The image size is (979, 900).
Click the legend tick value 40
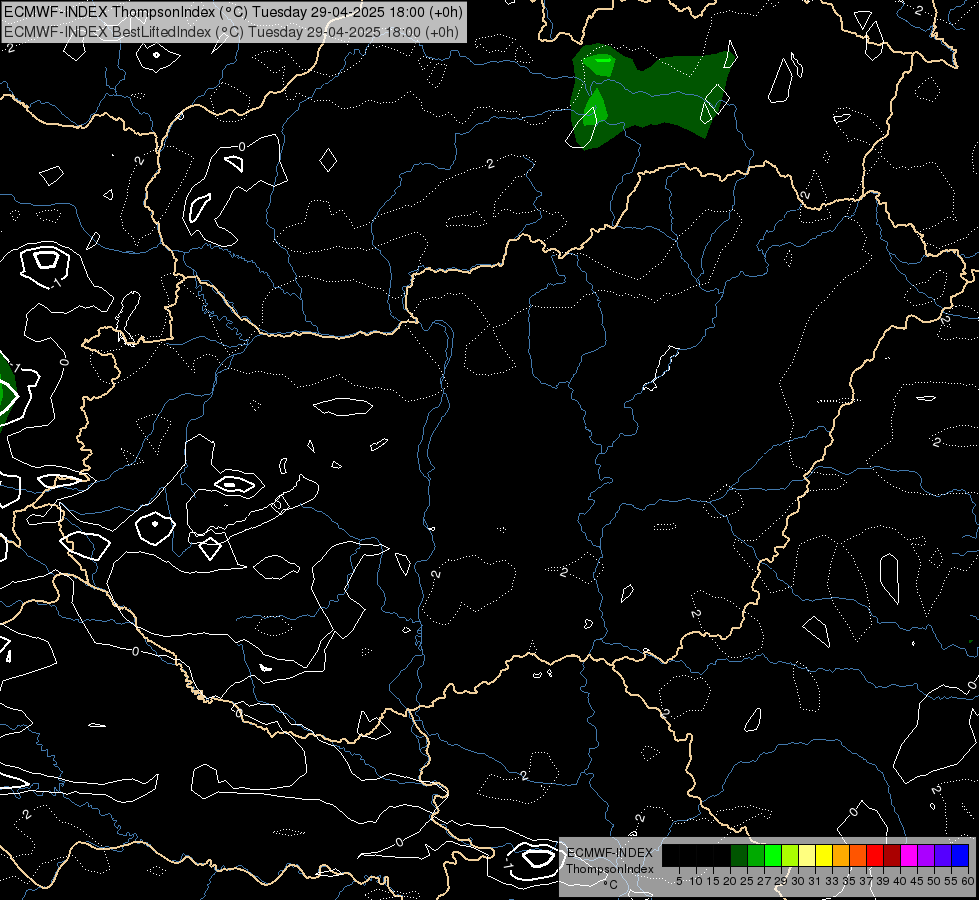899,881
